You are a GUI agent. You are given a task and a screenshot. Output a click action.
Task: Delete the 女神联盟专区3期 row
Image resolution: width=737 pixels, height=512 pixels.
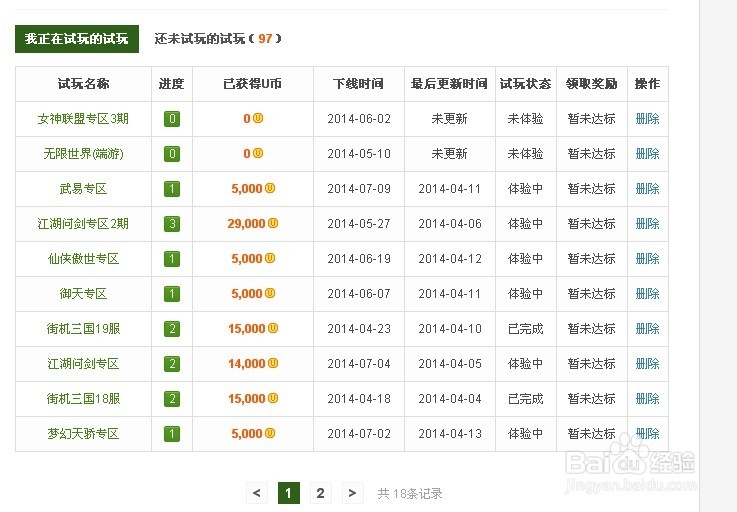(647, 119)
